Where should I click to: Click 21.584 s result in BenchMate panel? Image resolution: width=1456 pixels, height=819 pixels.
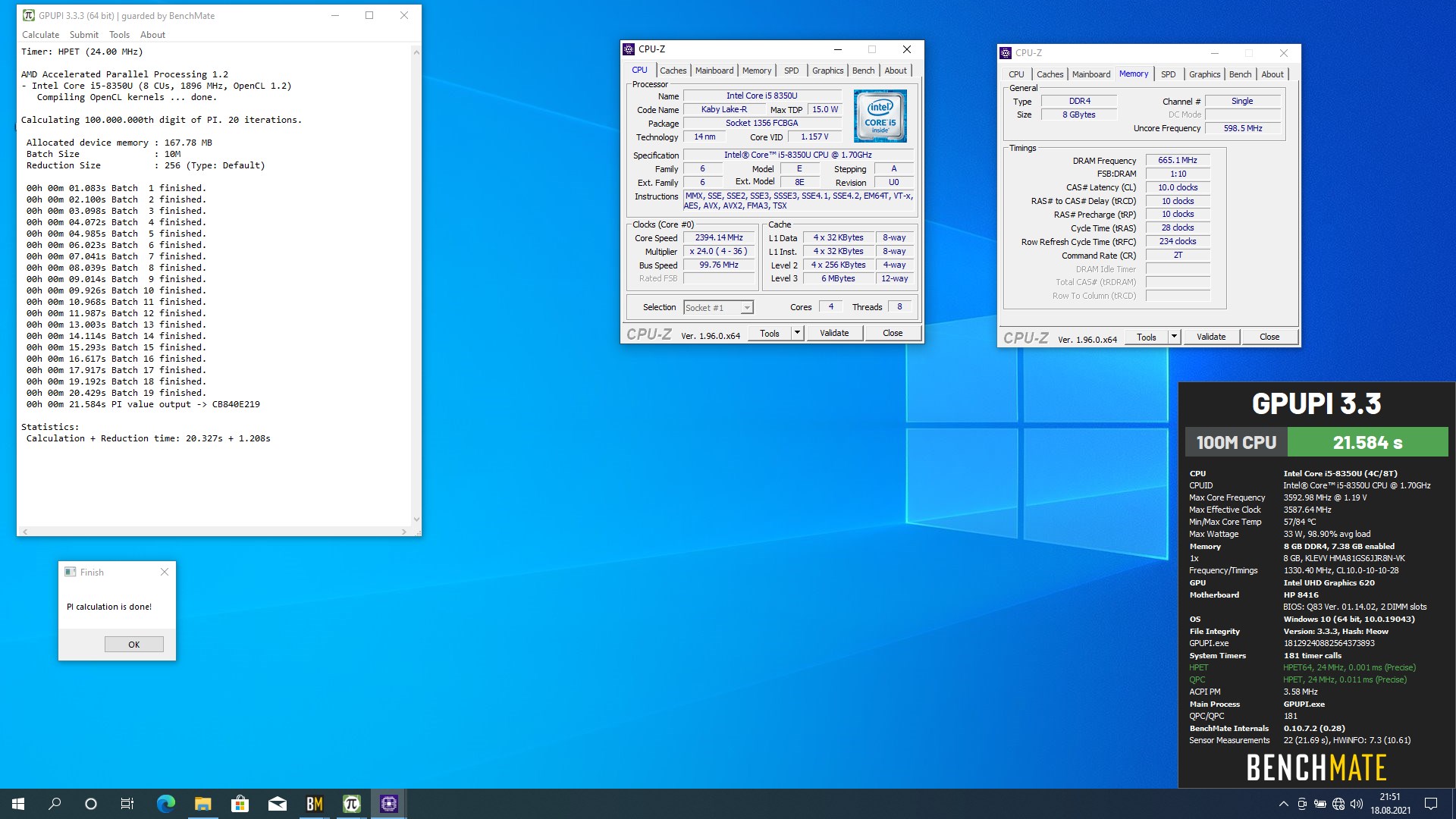1367,442
